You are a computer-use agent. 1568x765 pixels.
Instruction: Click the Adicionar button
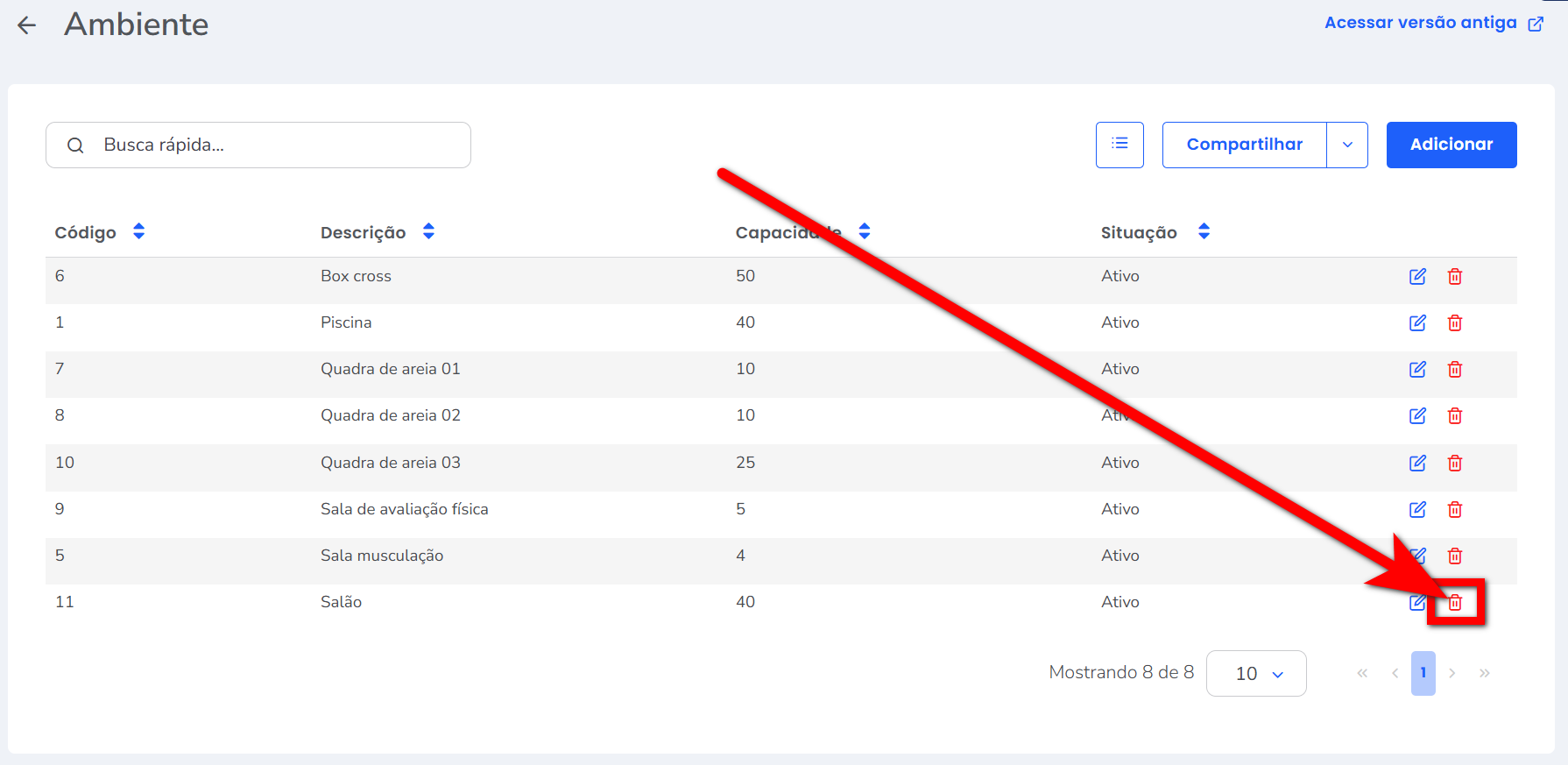(1451, 145)
